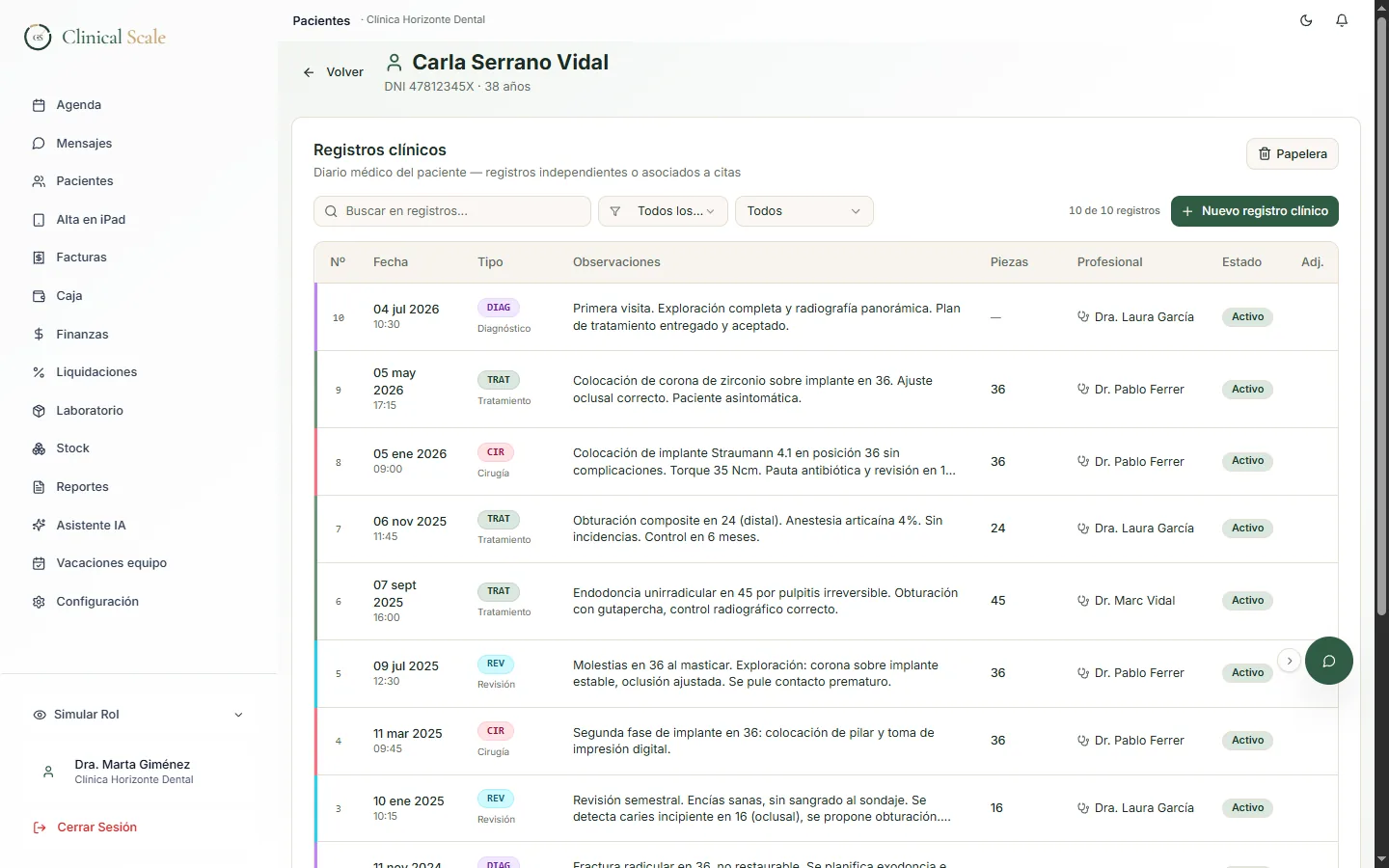The height and width of the screenshot is (868, 1389).
Task: Open the 'Todos' status dropdown
Action: click(804, 211)
